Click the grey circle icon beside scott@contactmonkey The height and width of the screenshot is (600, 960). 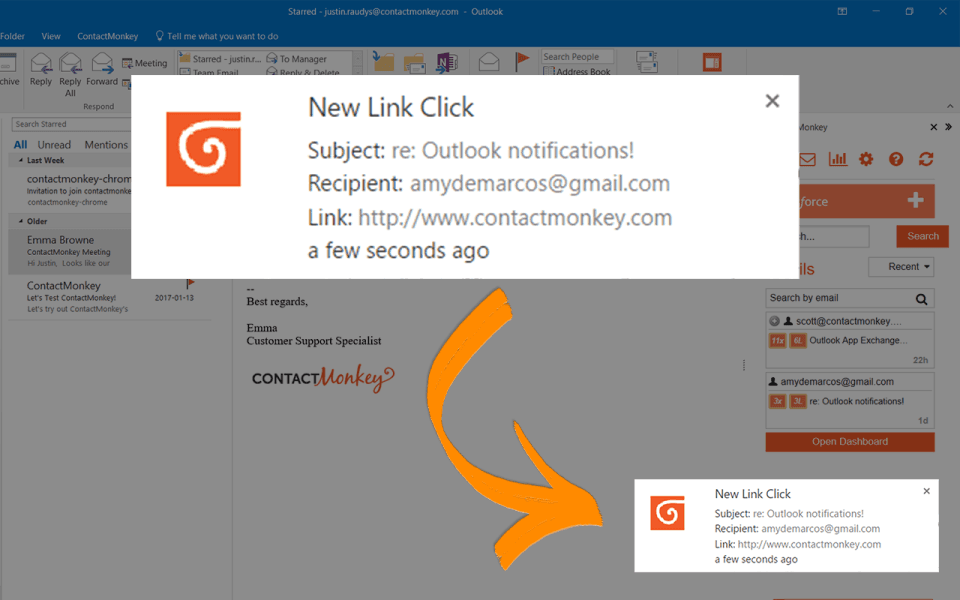[x=774, y=321]
